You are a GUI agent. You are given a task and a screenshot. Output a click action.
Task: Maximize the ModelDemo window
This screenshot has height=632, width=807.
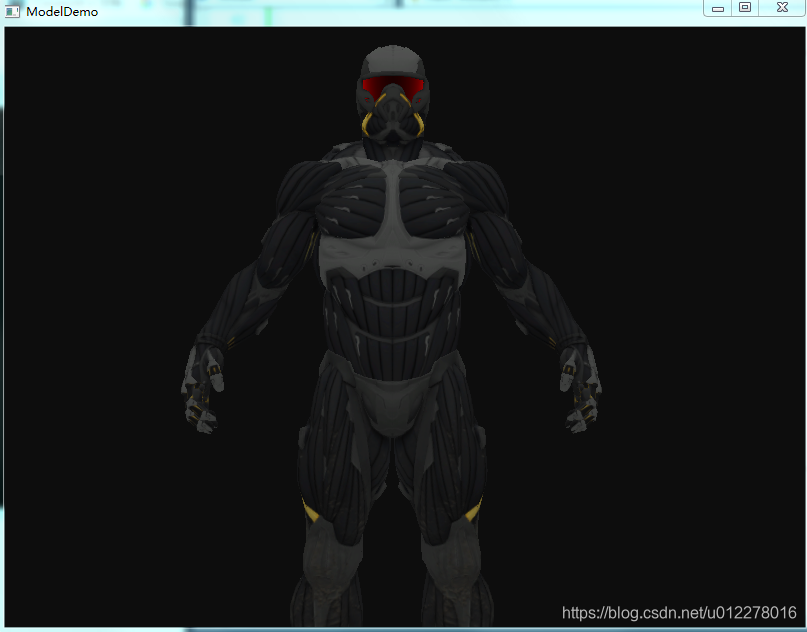tap(745, 8)
